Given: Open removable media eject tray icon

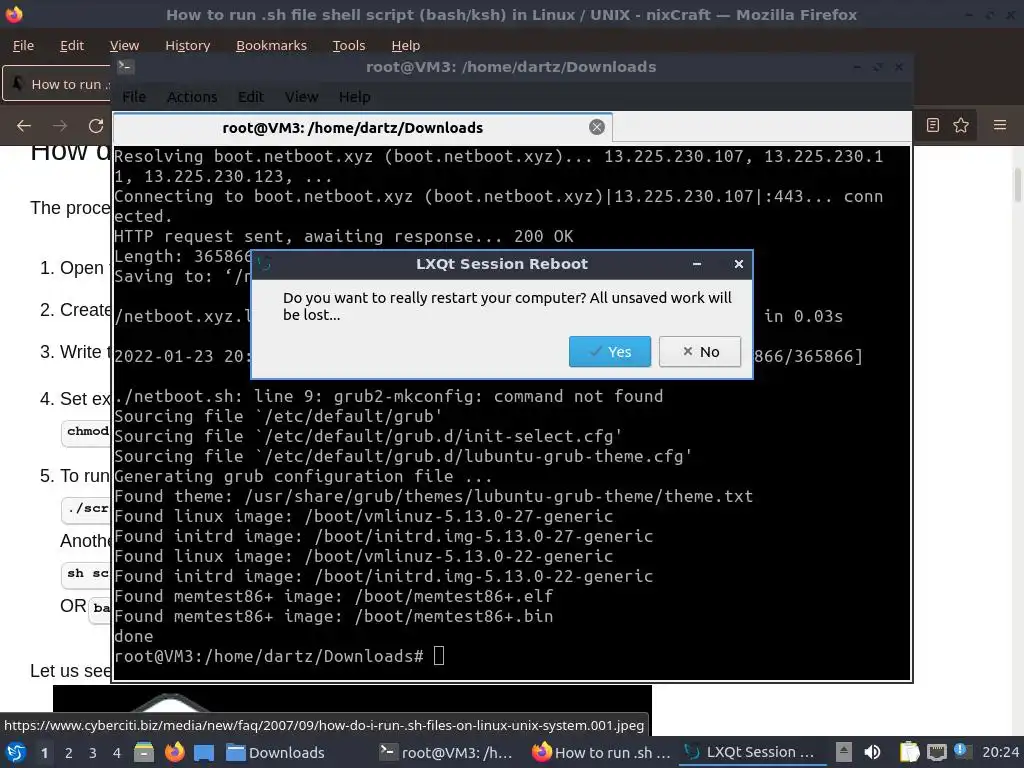Looking at the screenshot, I should click(844, 752).
